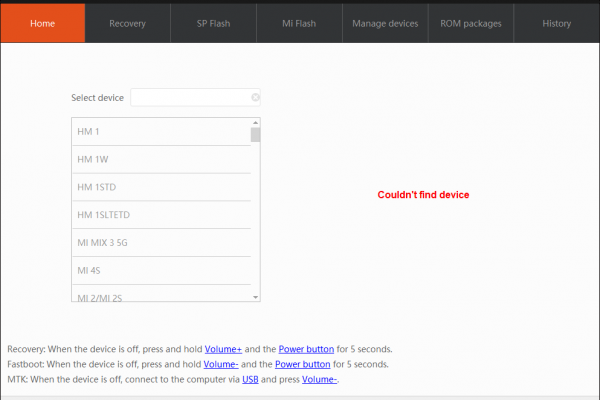Open the Volume+ link in Recovery instructions
This screenshot has height=400, width=600.
(223, 349)
